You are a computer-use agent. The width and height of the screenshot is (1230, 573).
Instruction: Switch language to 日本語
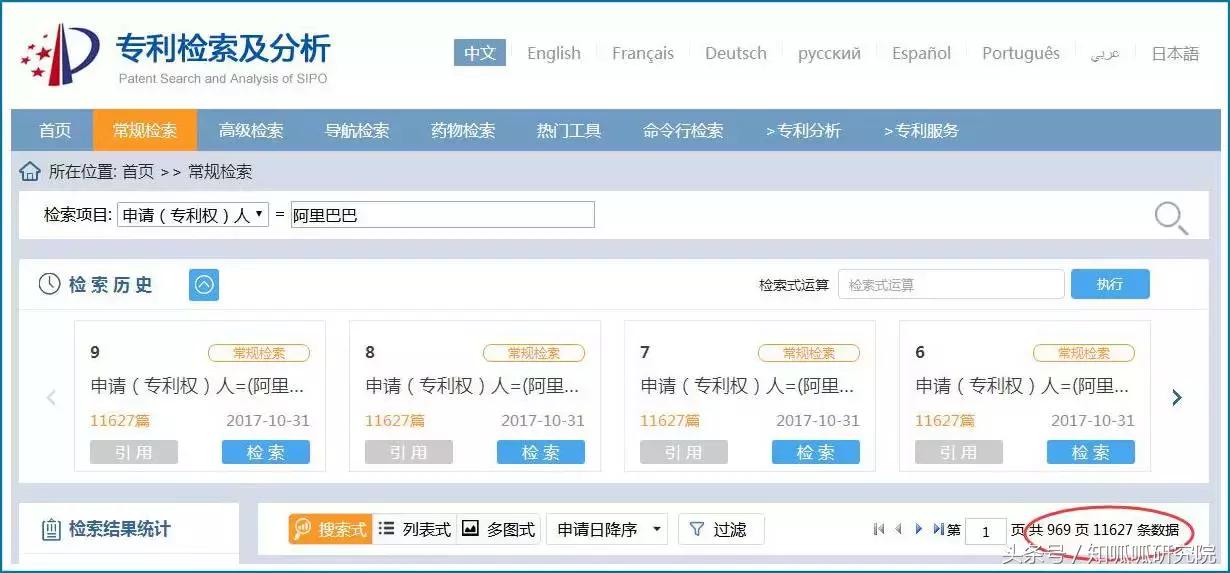tap(1175, 53)
